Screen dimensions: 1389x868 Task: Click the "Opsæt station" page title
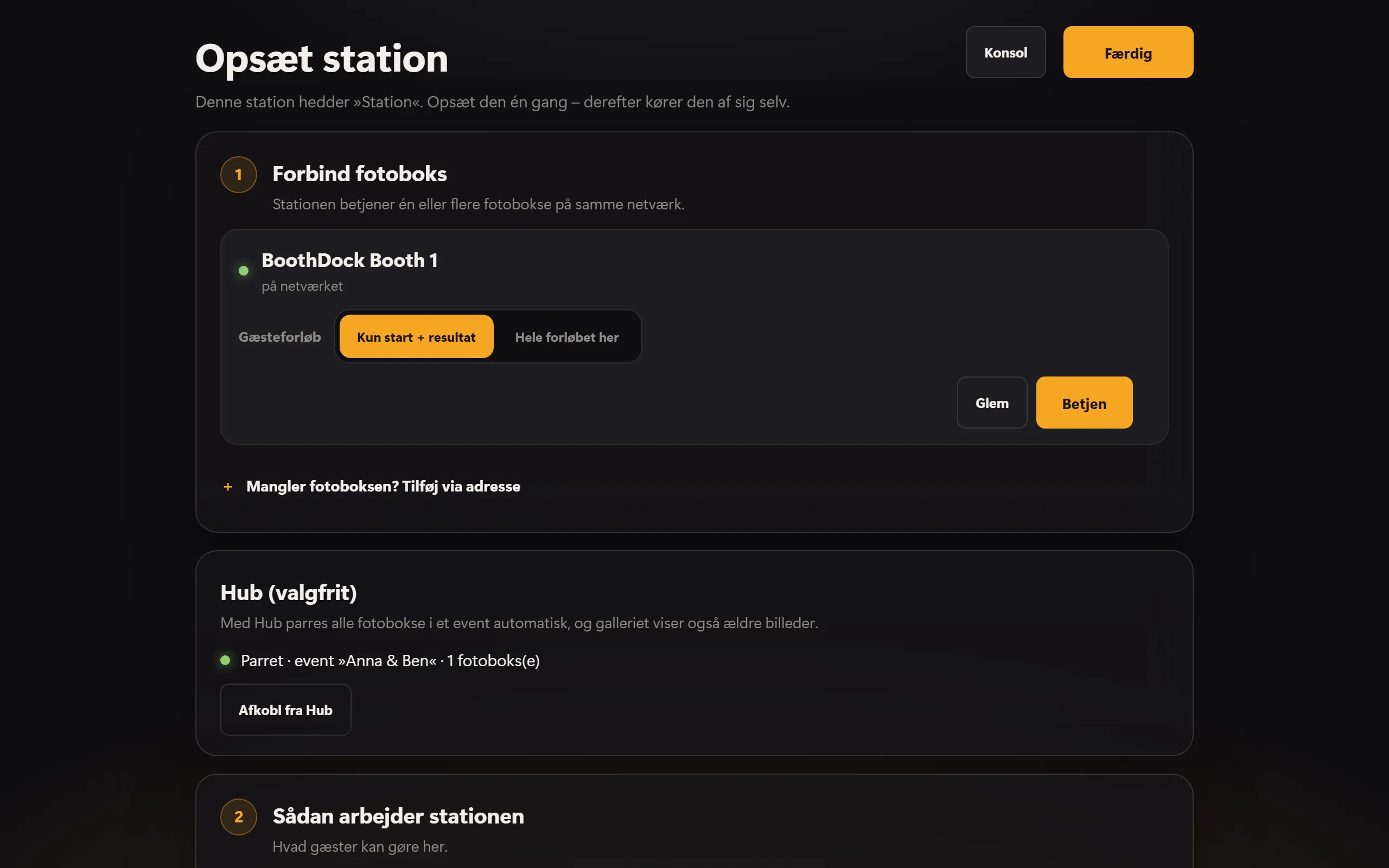click(321, 59)
